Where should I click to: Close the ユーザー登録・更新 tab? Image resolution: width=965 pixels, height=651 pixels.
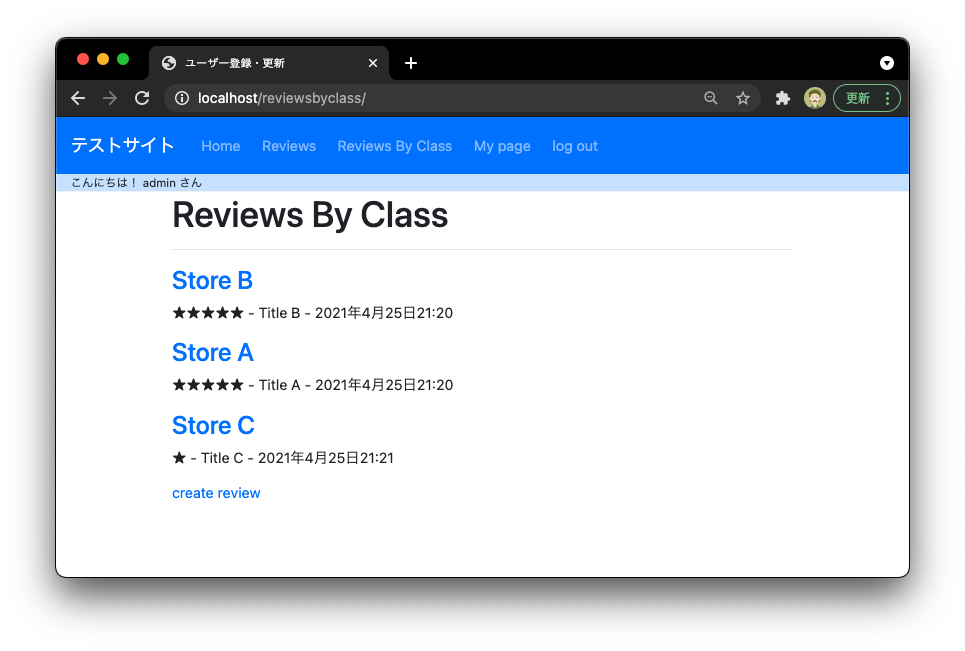(373, 63)
